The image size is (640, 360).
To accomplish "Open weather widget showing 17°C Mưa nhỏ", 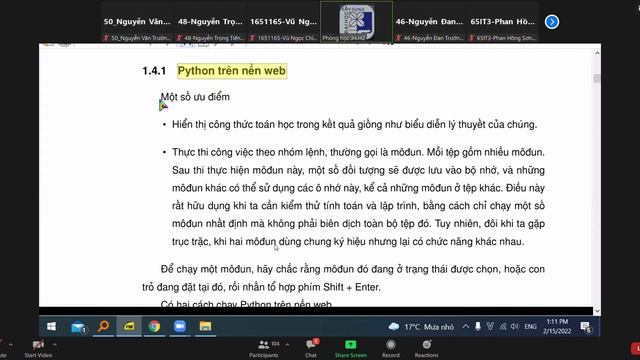I will [421, 327].
